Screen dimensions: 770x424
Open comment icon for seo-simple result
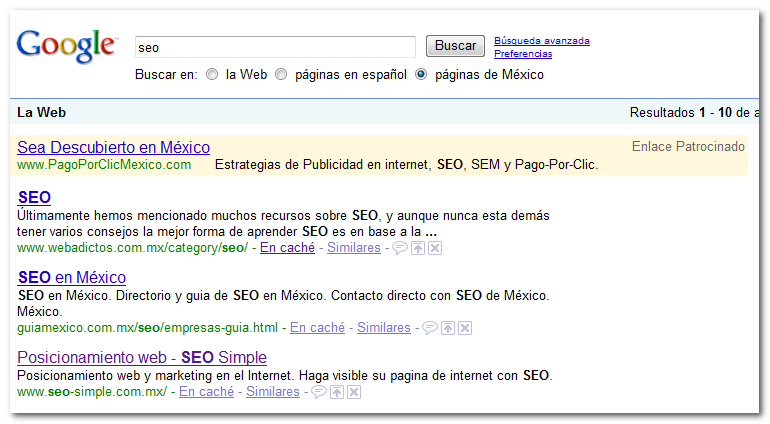(319, 392)
